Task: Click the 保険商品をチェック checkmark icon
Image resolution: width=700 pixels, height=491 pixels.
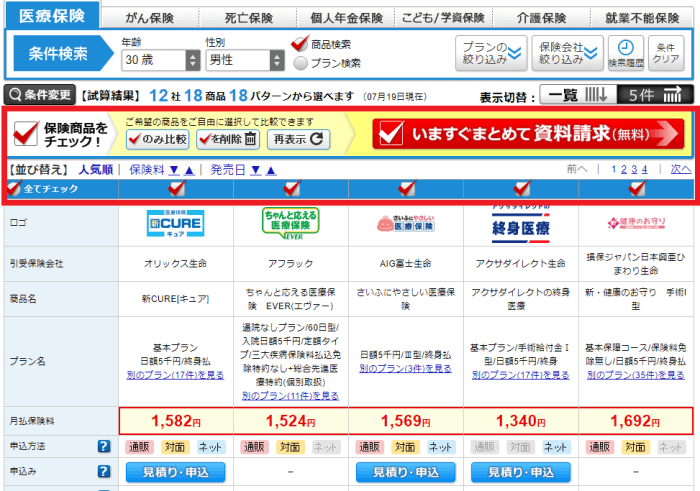Action: (25, 133)
